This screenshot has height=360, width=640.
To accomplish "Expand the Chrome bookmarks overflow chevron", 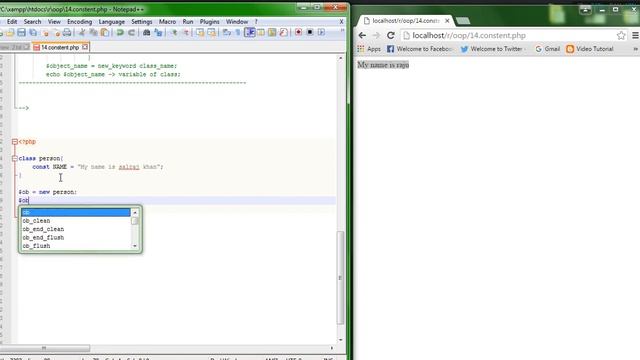I will click(636, 49).
